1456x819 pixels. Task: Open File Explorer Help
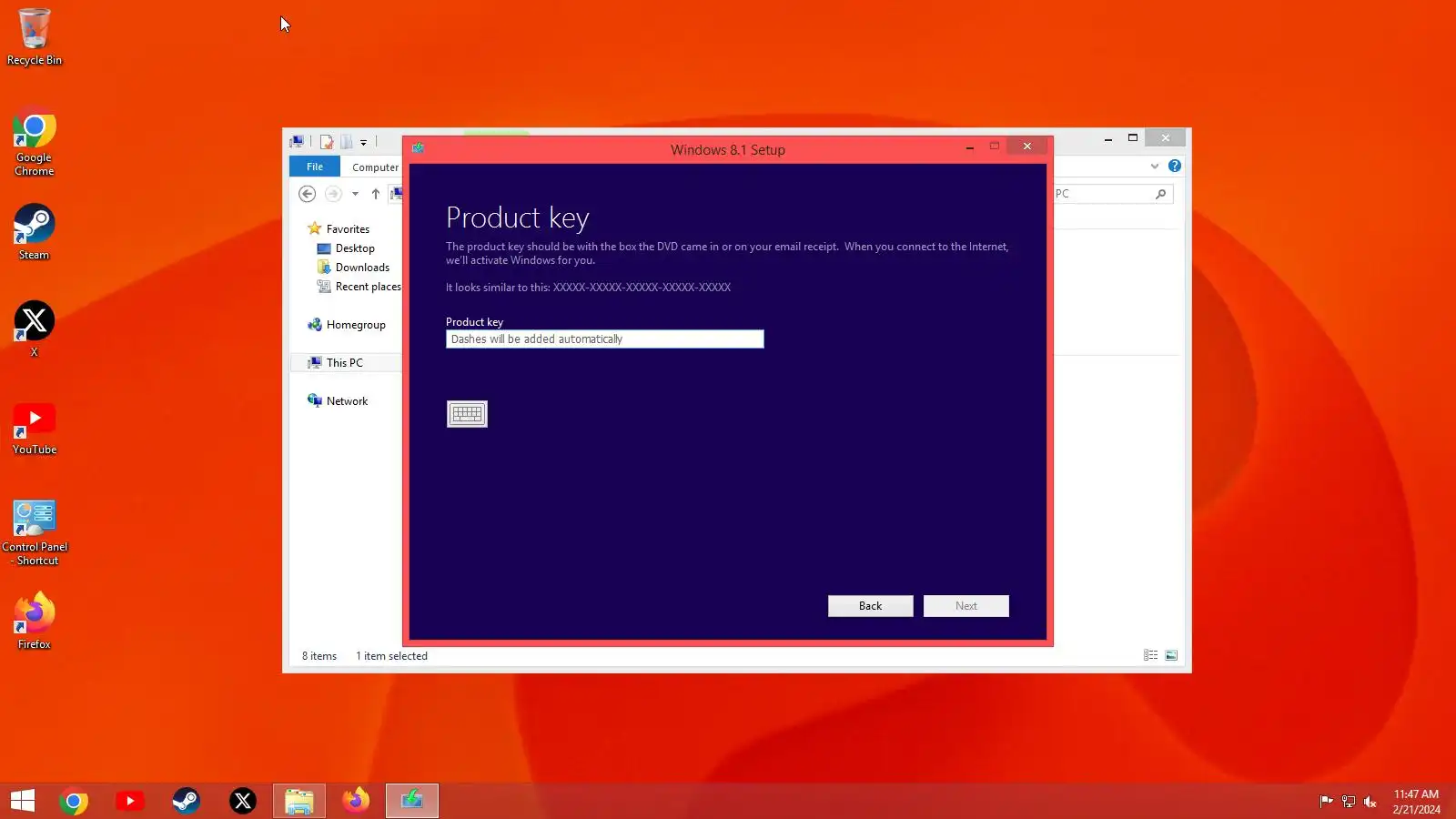coord(1175,166)
